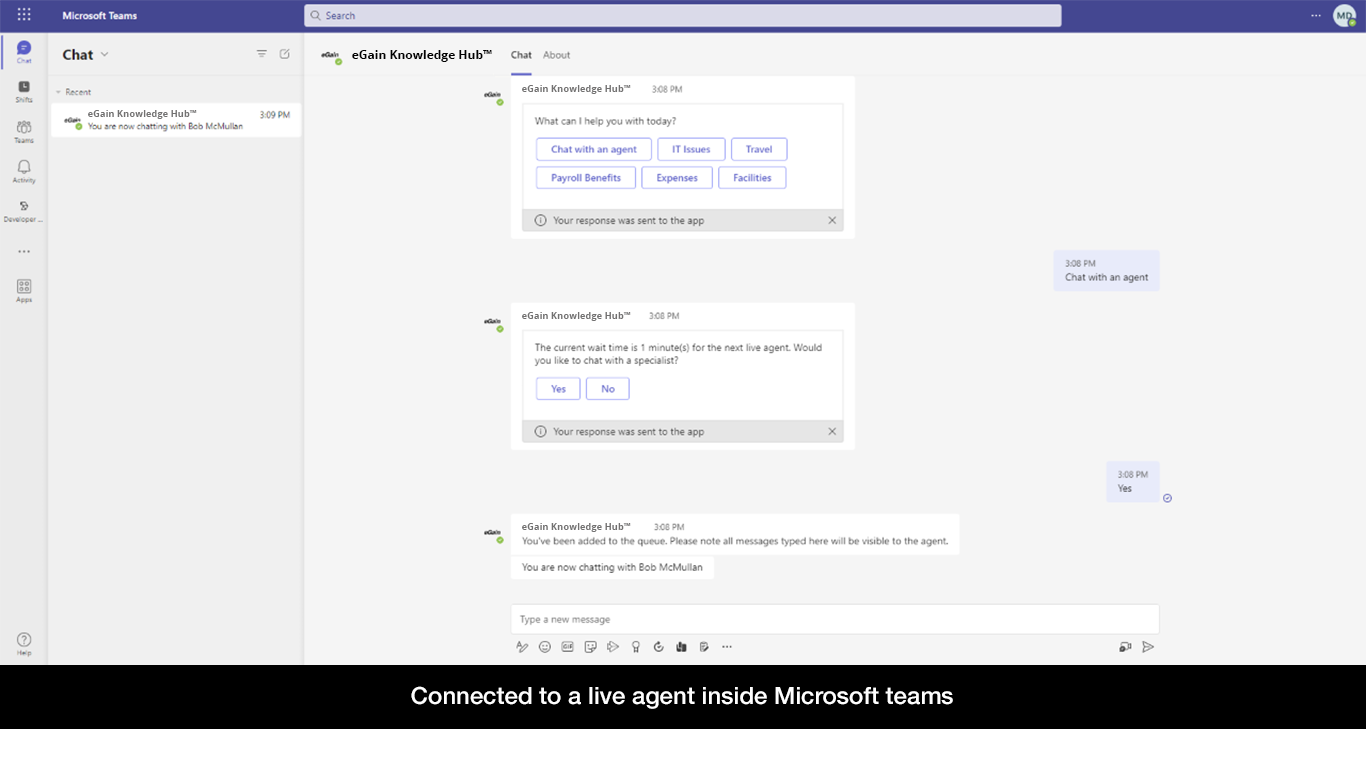Choose the Payroll Benefits option
1366x768 pixels.
[586, 178]
